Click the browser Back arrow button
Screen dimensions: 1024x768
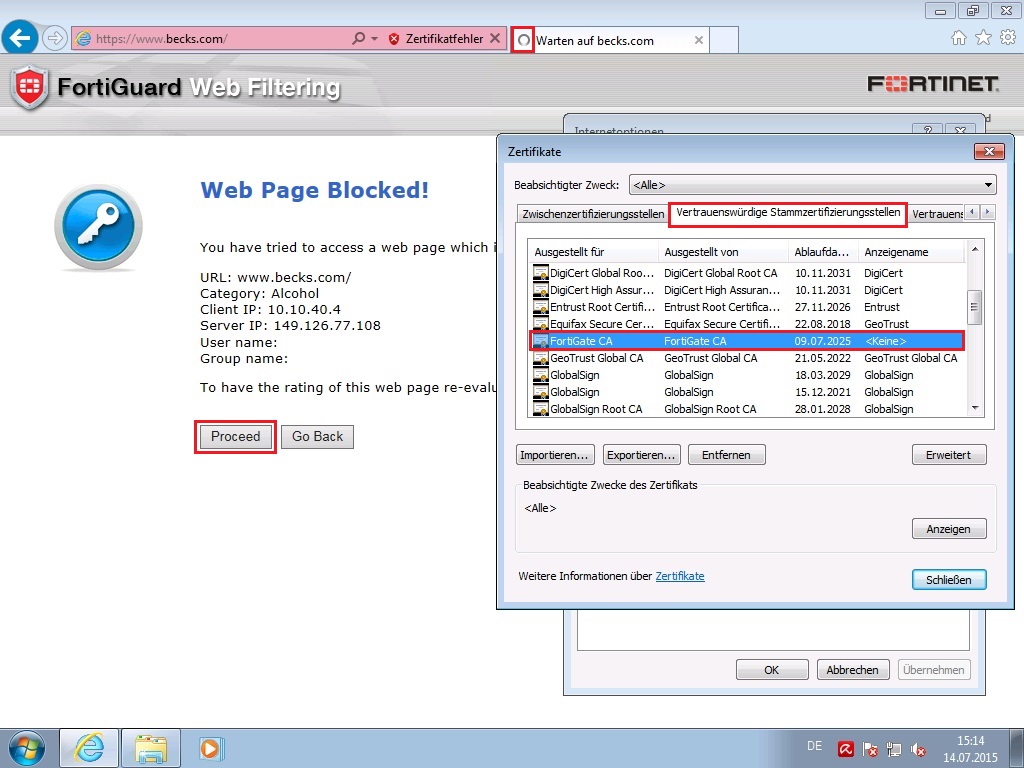click(x=20, y=38)
